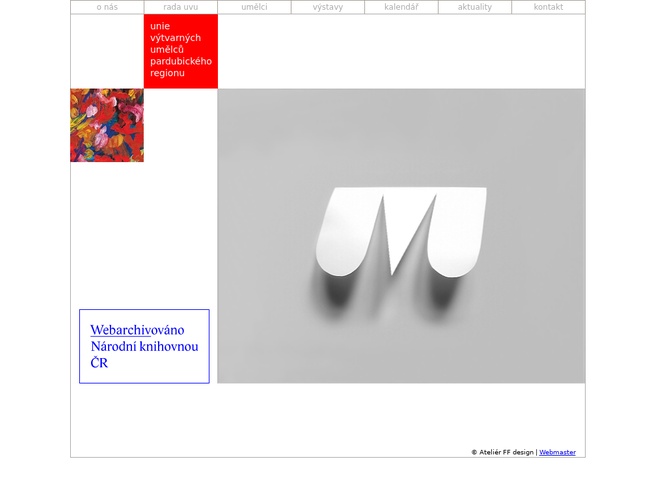
Task: Open the 'výstavy' section
Action: 327,7
